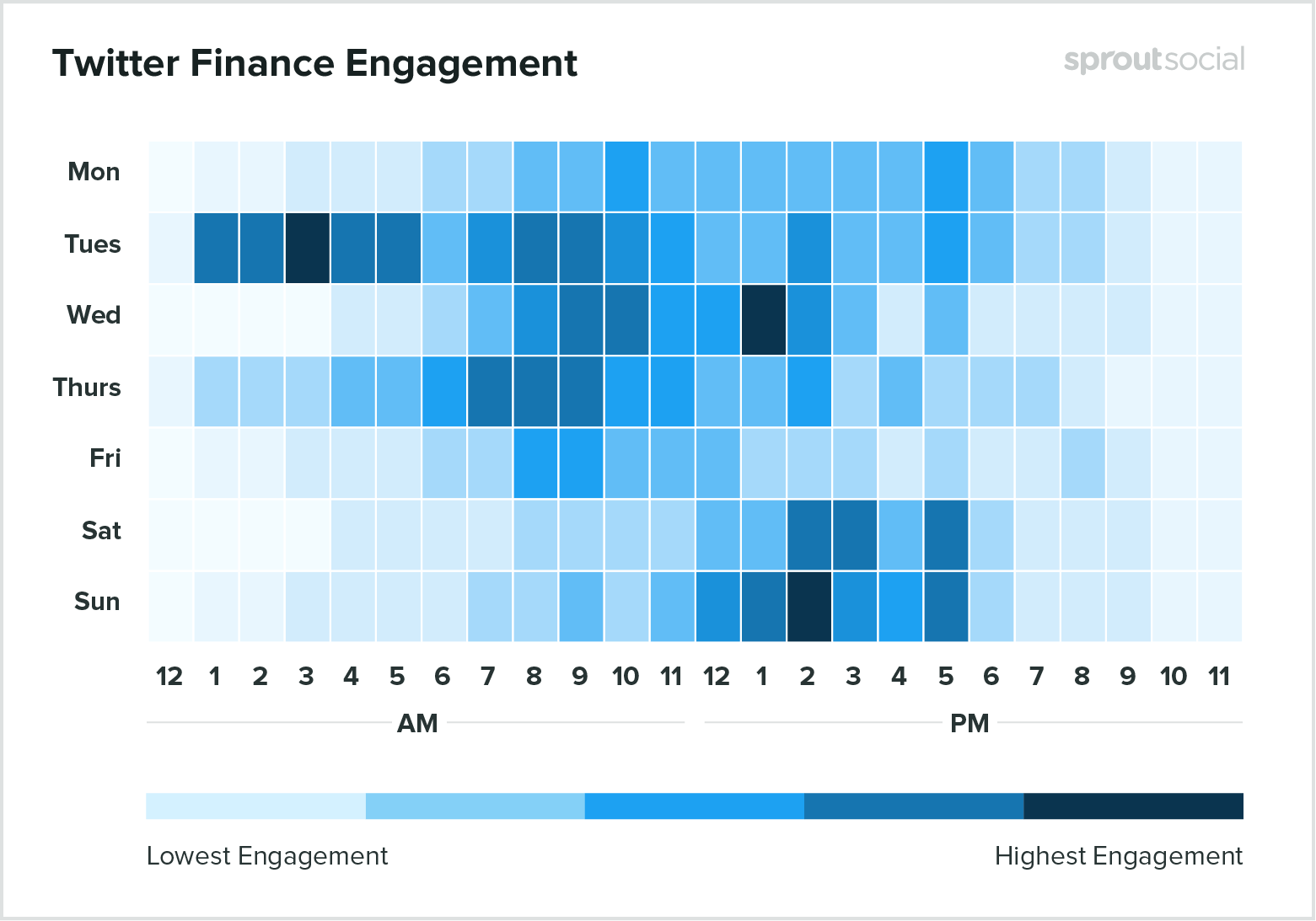Click the Monday 12 AM heatmap cell

tap(171, 176)
